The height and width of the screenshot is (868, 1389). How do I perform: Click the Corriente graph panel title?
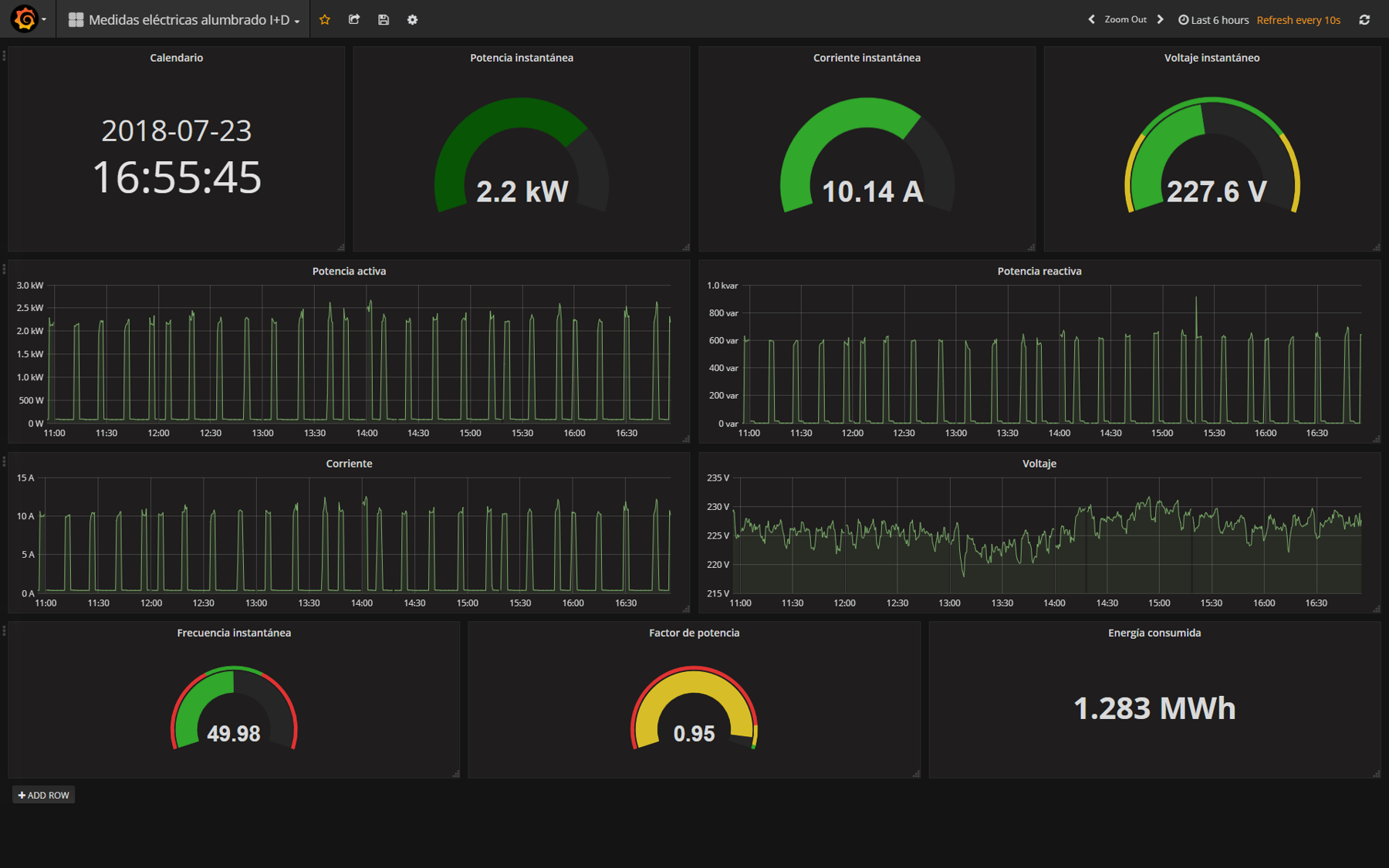coord(349,464)
